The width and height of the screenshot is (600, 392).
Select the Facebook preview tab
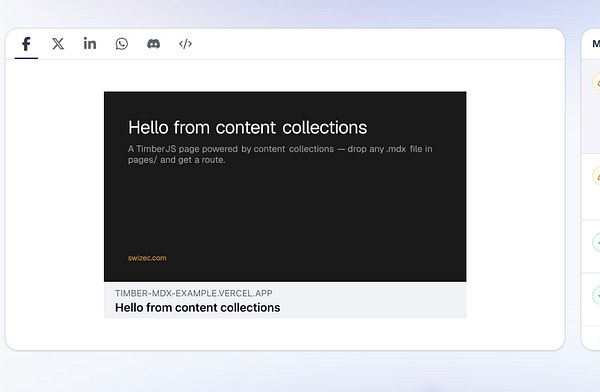[x=26, y=44]
